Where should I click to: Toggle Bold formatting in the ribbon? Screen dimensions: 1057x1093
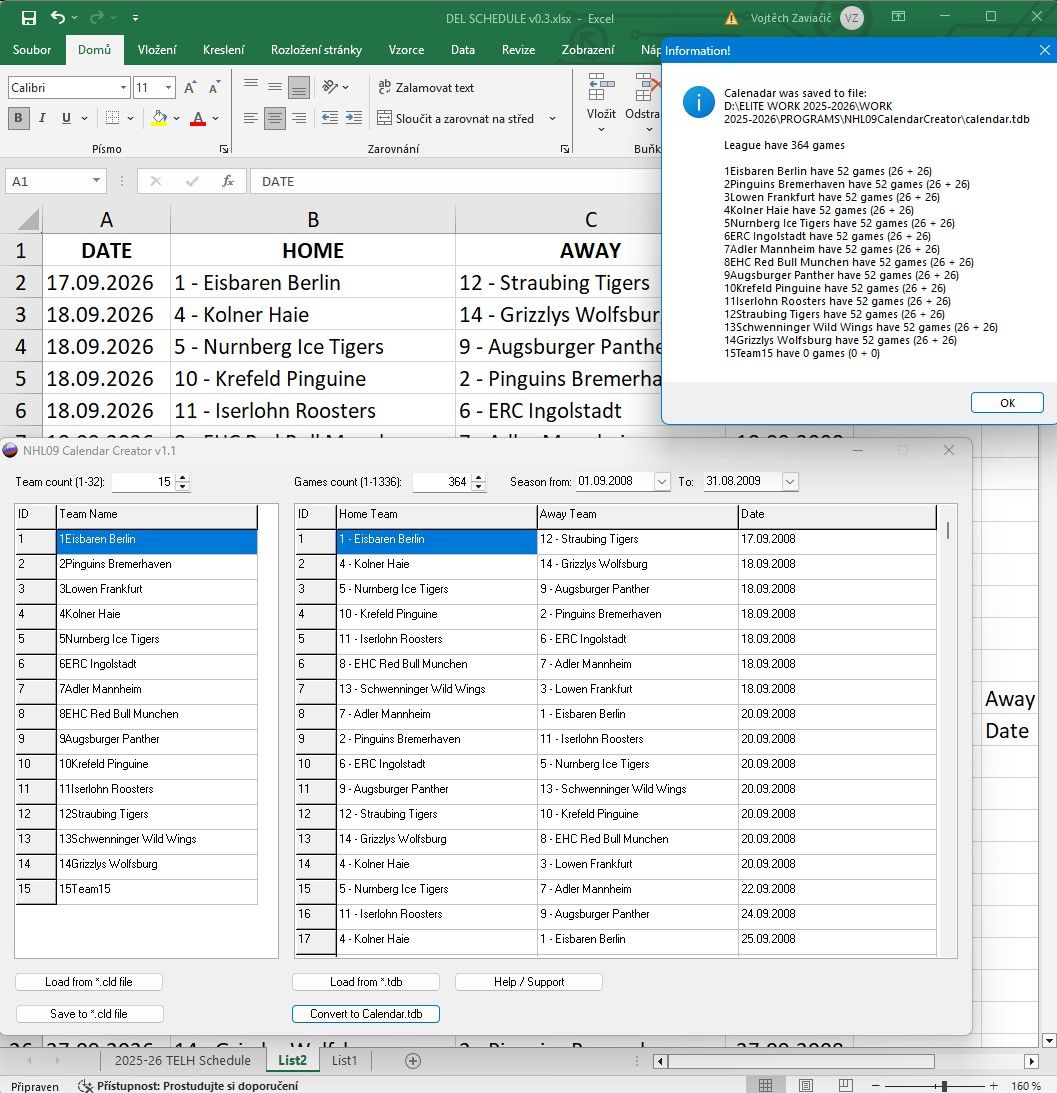pos(19,118)
